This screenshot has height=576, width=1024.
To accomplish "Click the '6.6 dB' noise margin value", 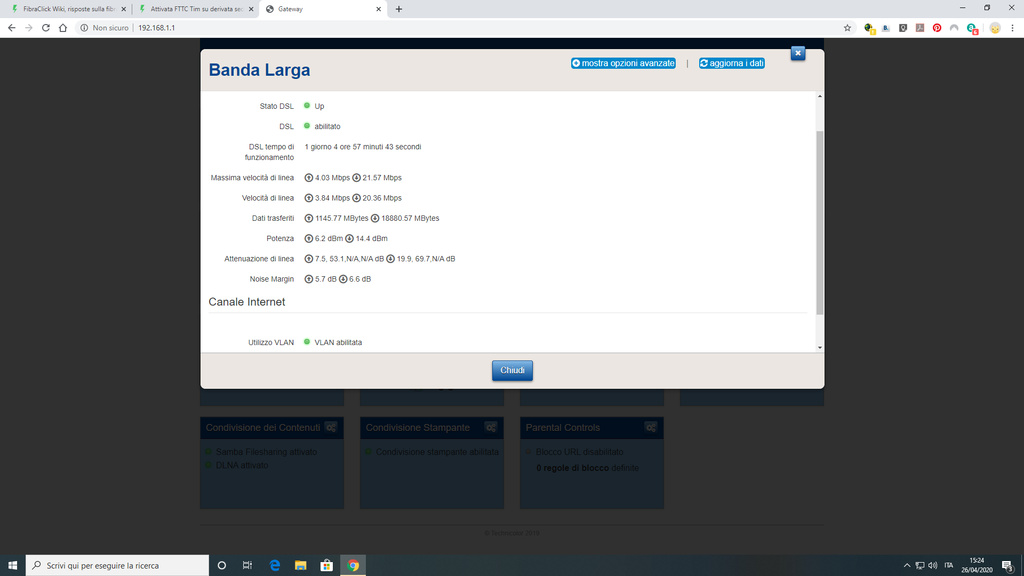I will (x=360, y=279).
